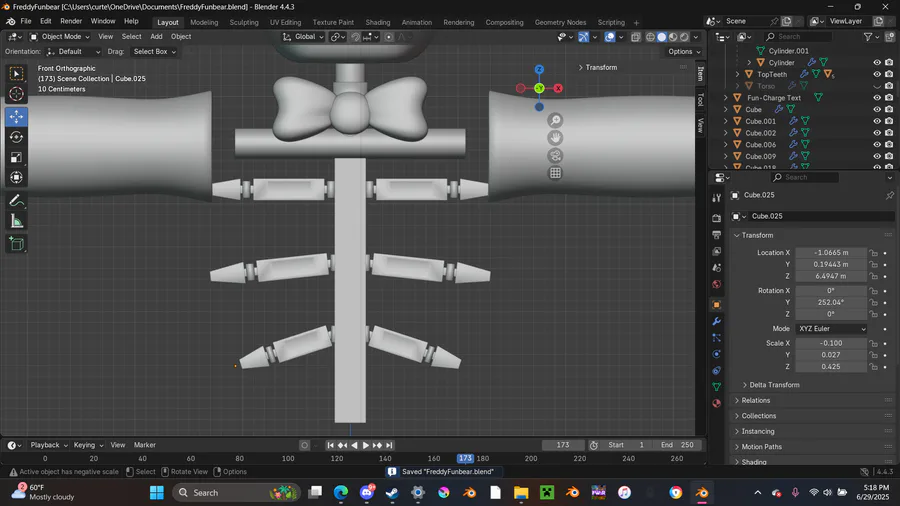Open the XYZ Euler rotation mode dropdown
This screenshot has height=506, width=900.
tap(832, 329)
